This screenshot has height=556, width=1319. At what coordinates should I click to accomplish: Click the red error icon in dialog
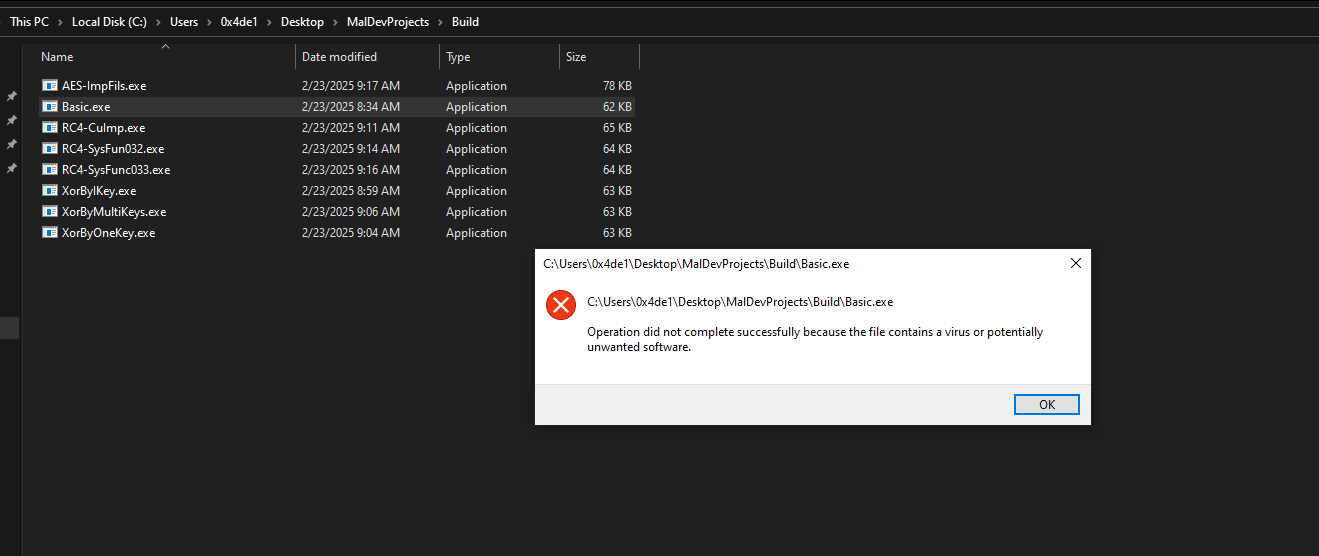tap(561, 305)
